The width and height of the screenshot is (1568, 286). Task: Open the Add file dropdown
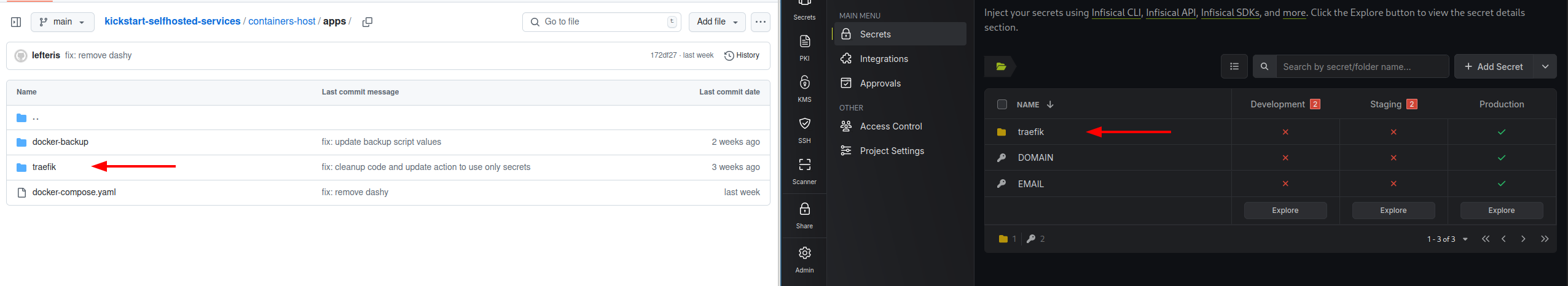tap(717, 22)
